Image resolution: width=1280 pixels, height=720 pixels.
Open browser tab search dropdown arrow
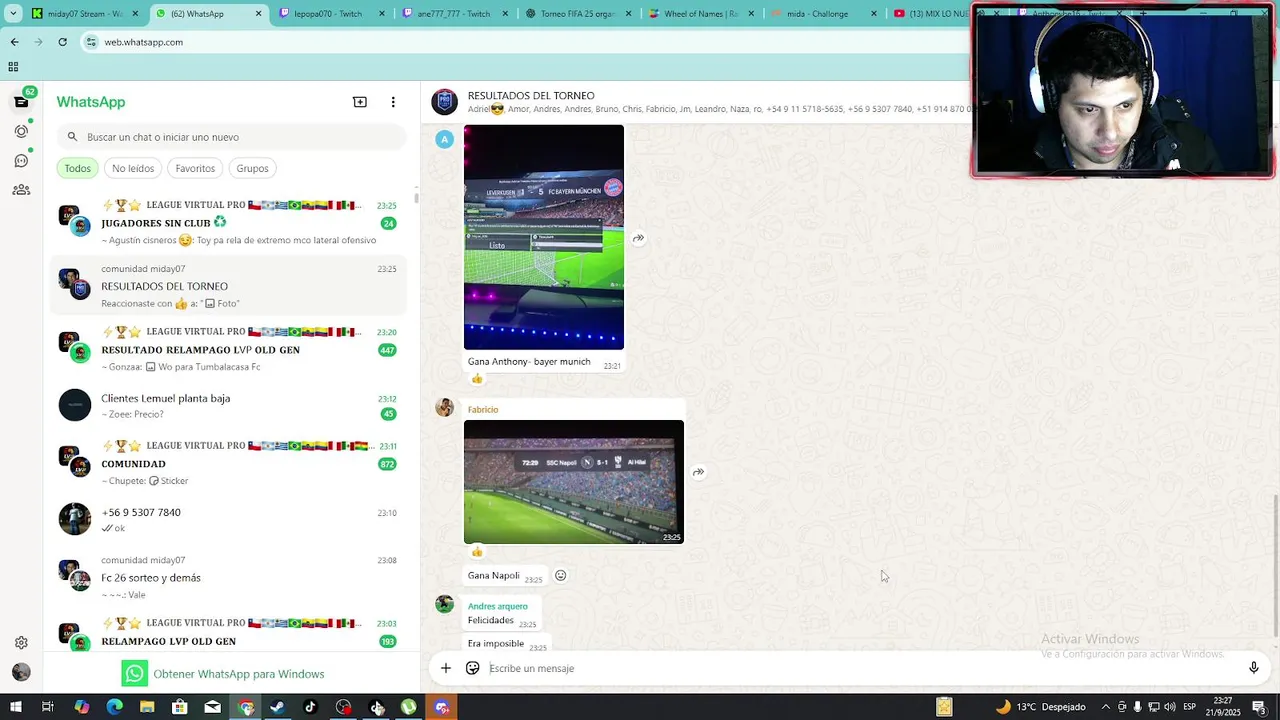pos(13,14)
